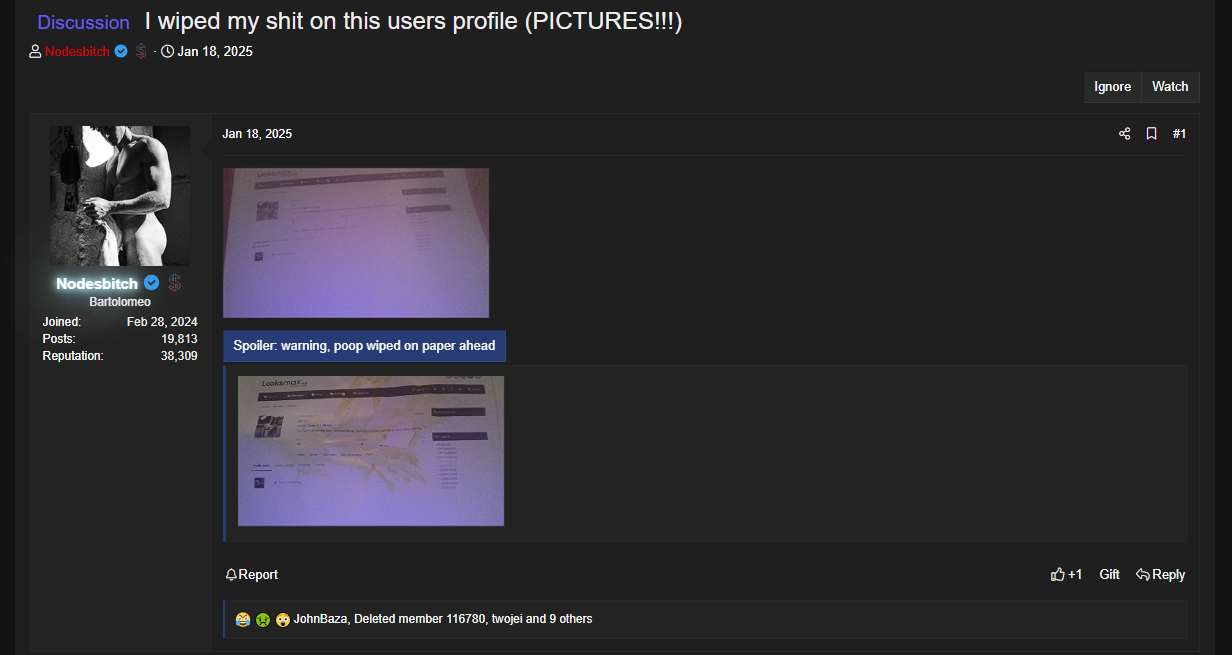Open the reactions list JohnBaza and 9 others
Screen dimensions: 1232x655
pos(443,619)
